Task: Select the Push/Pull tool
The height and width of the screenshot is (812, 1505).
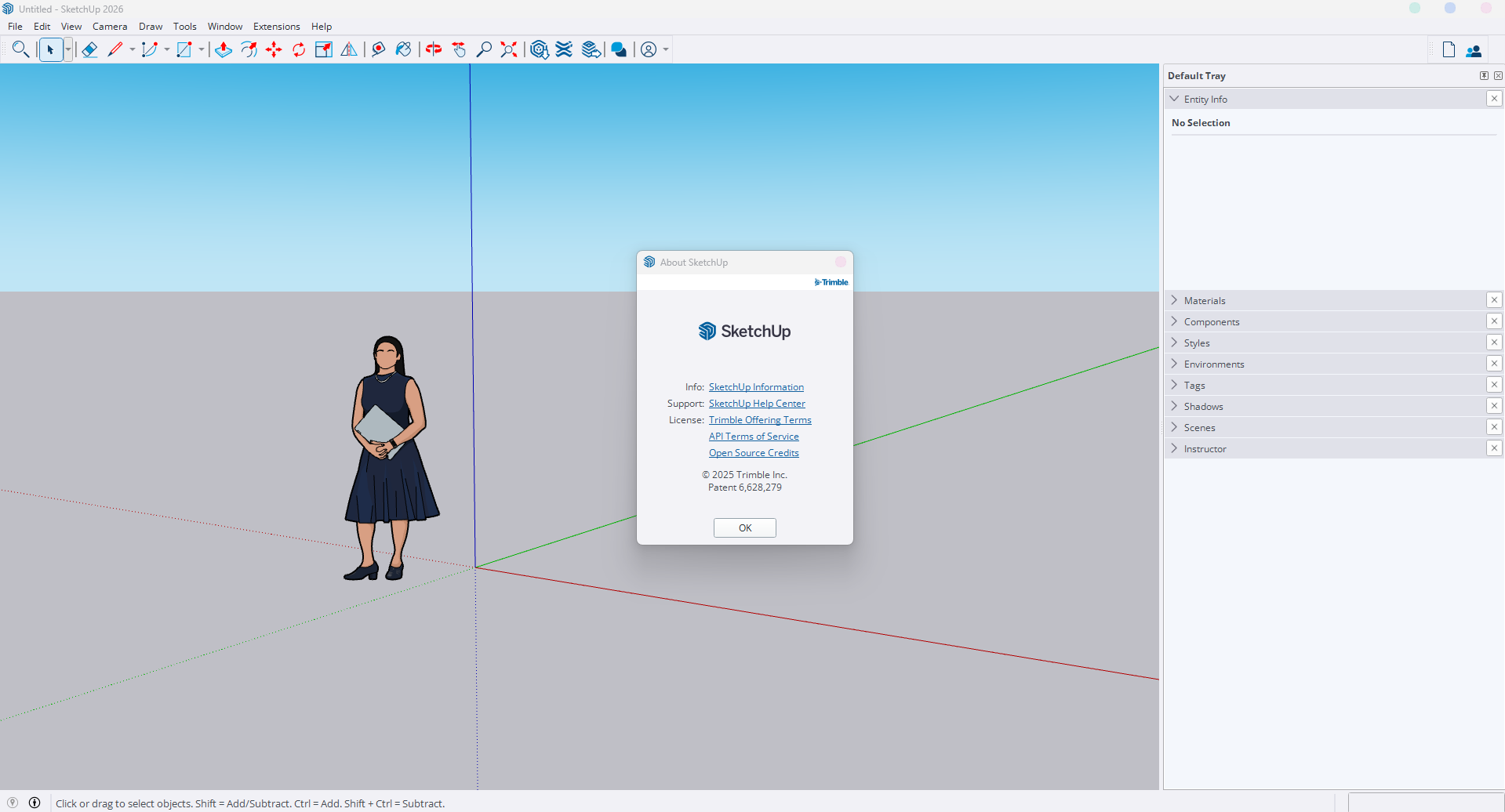Action: [x=224, y=50]
